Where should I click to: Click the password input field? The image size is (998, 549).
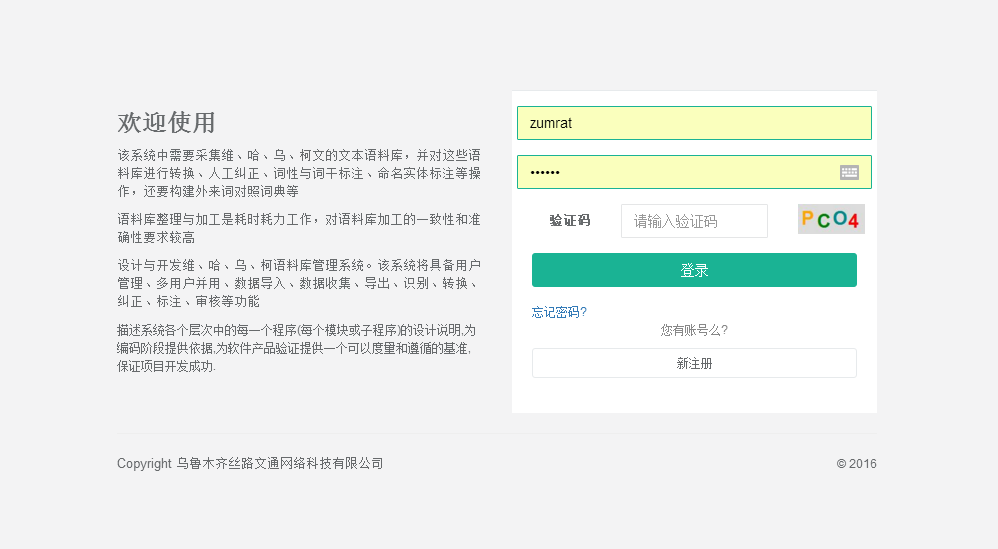(x=694, y=172)
